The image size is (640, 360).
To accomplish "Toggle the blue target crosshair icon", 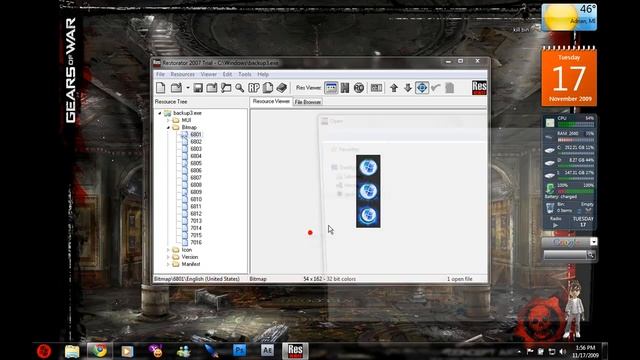I will pos(422,88).
